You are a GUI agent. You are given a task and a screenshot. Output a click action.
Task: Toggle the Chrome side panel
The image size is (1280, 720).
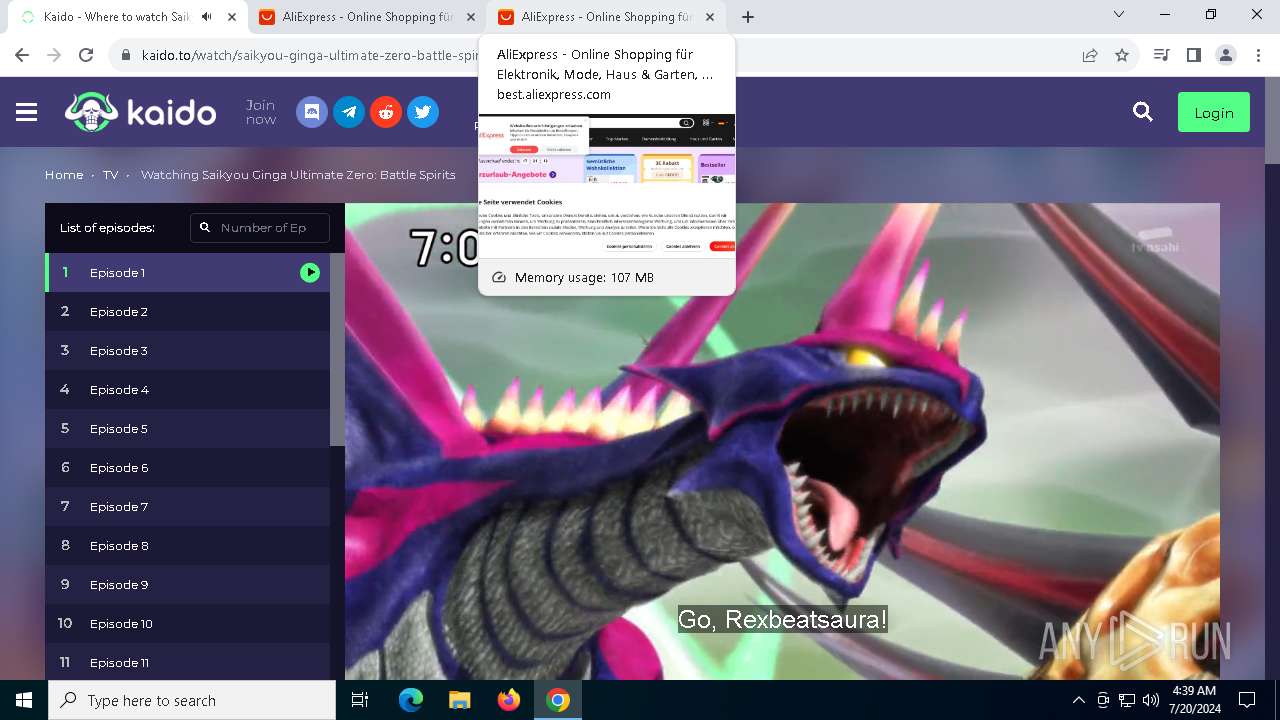(x=1193, y=55)
